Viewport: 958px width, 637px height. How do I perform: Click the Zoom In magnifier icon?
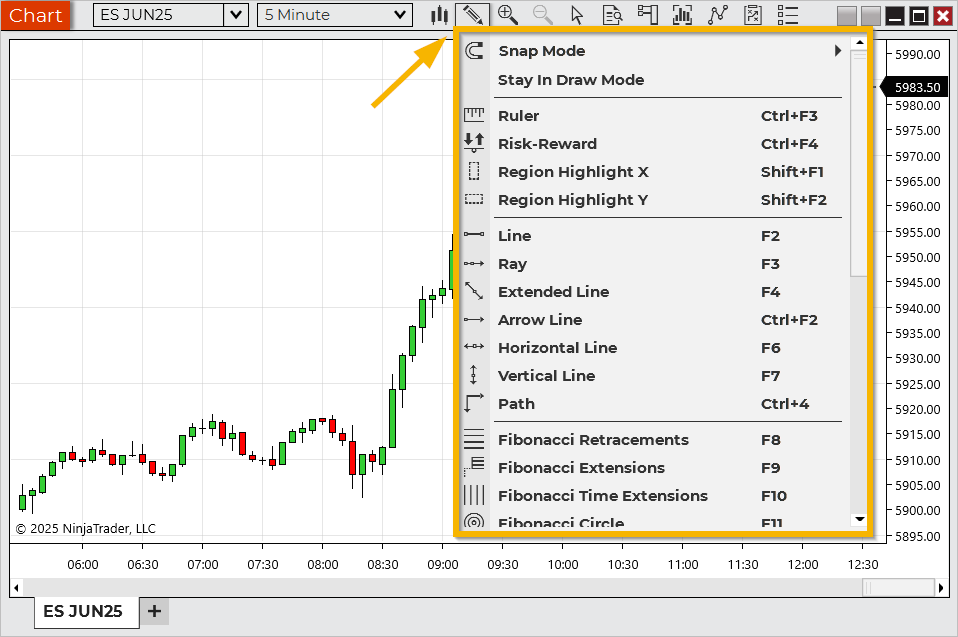(508, 15)
